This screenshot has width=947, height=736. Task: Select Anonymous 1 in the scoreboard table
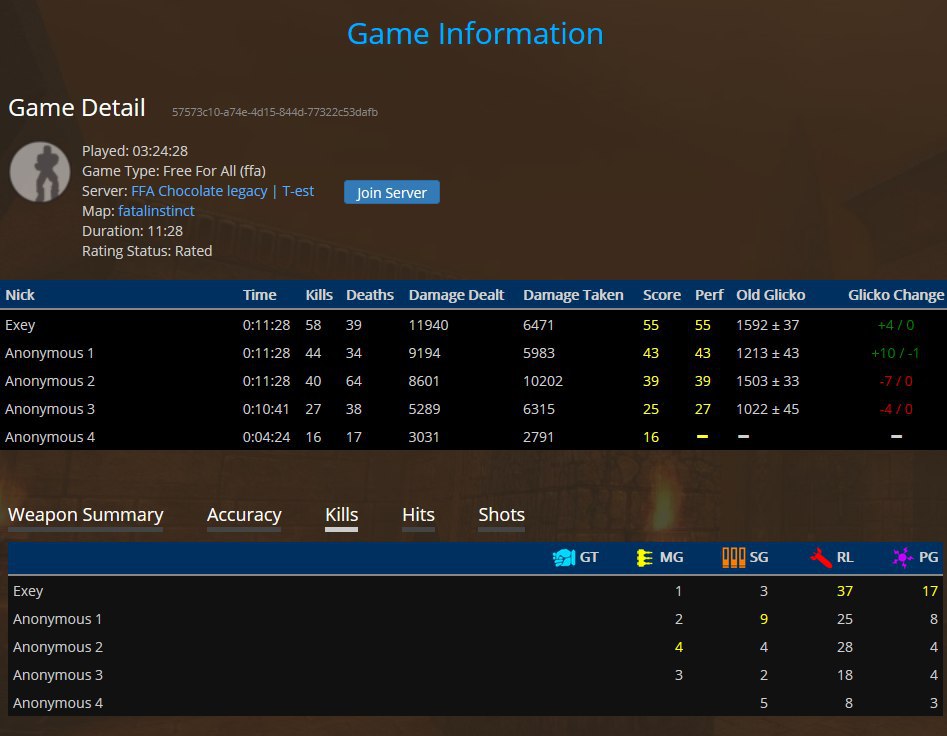(x=50, y=353)
